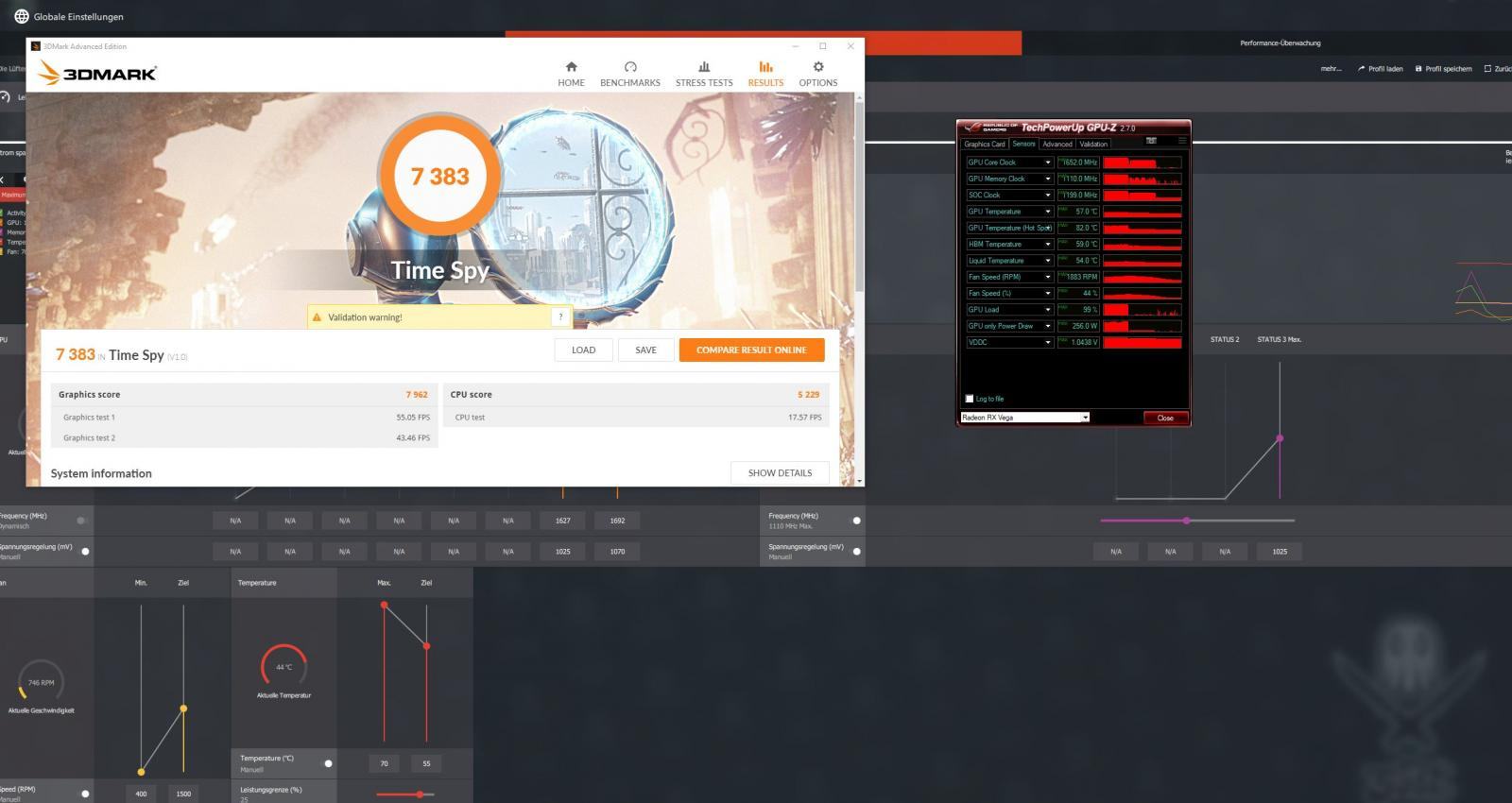
Task: Click the GPU-Z Close button
Action: (x=1165, y=418)
